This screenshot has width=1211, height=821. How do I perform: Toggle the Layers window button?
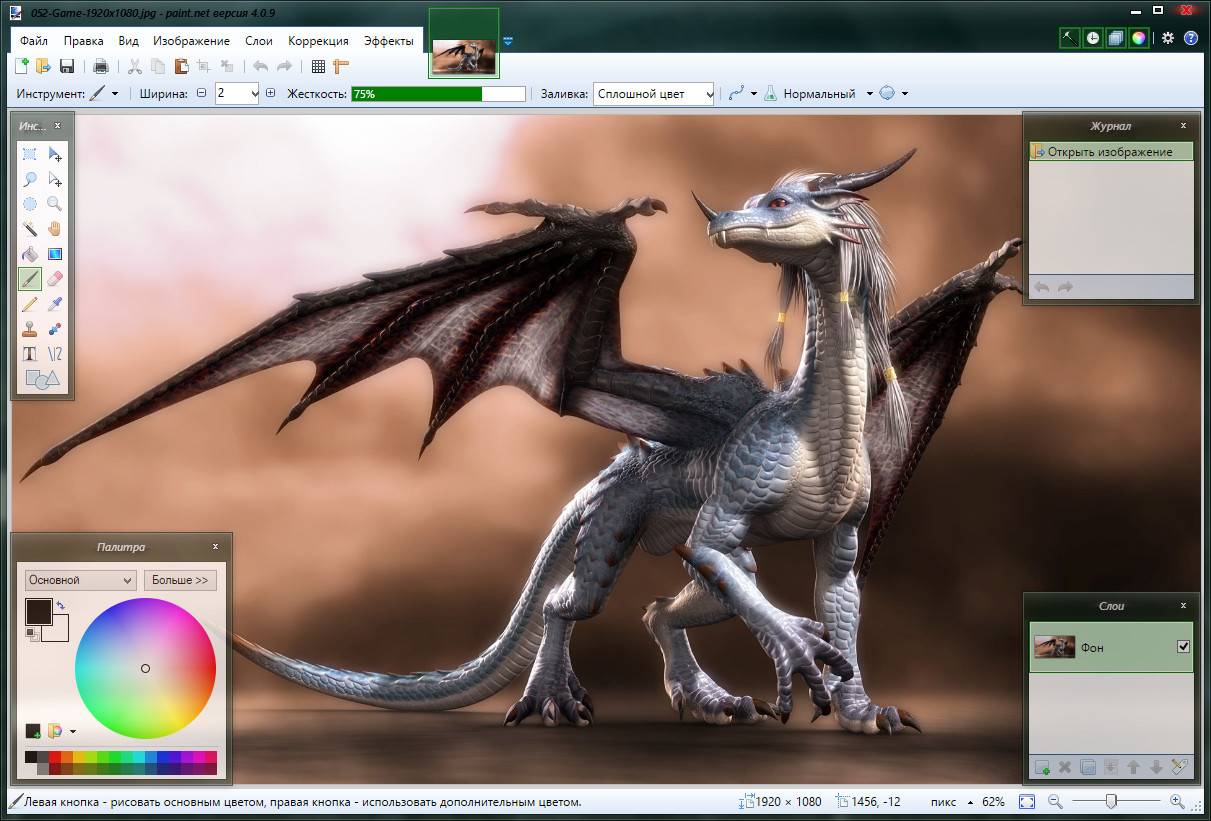coord(1116,38)
